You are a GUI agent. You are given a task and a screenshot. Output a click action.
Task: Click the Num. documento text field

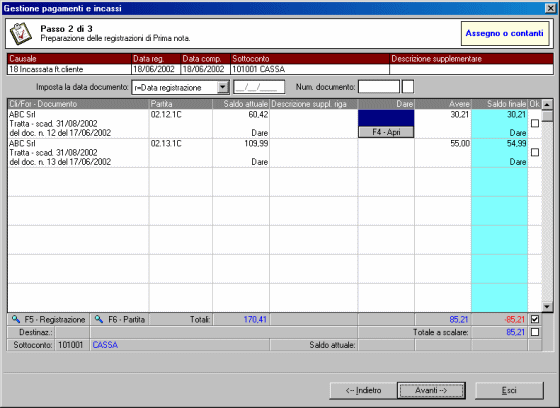pyautogui.click(x=379, y=87)
